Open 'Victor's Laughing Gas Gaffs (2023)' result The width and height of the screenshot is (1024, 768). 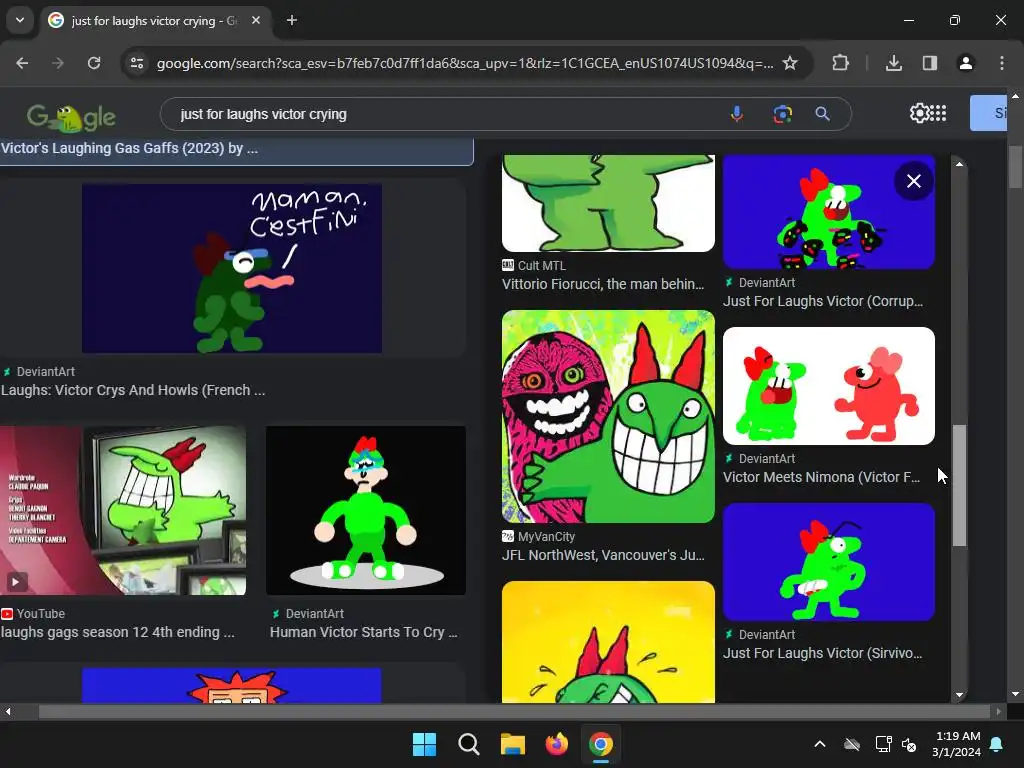[x=129, y=148]
